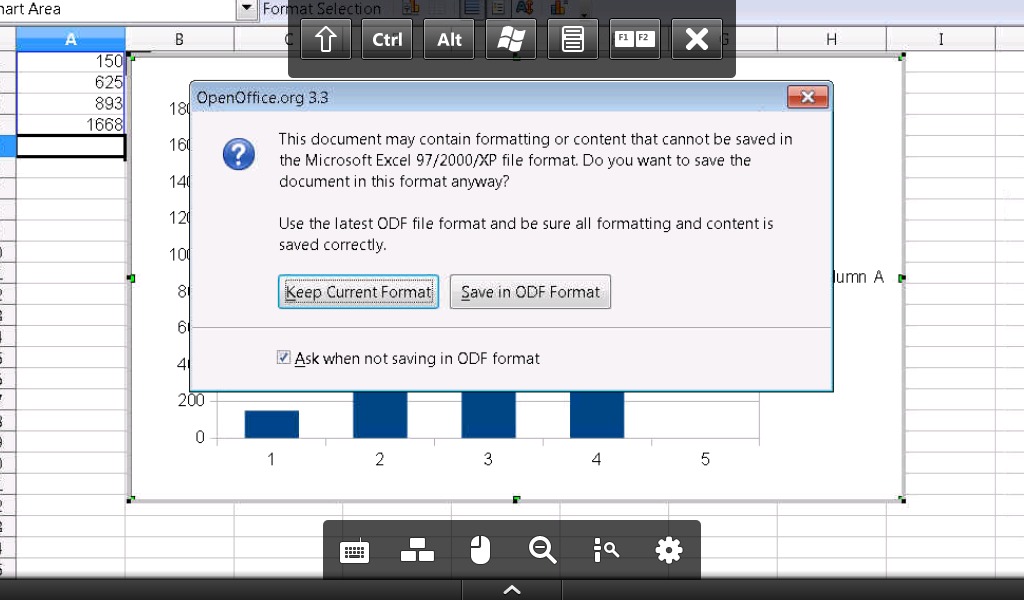Viewport: 1024px width, 600px height.
Task: Tap the context menu key button
Action: click(x=573, y=40)
